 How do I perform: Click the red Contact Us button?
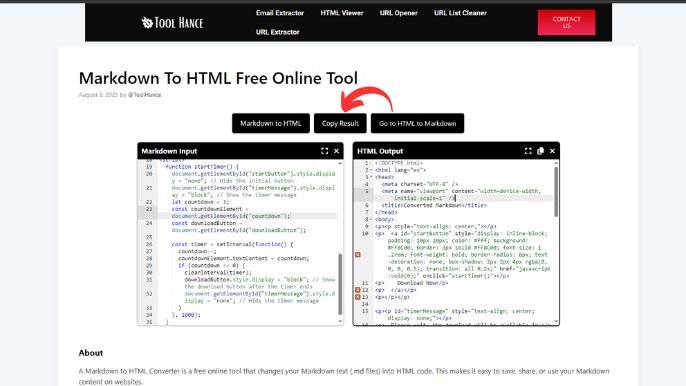tap(567, 22)
